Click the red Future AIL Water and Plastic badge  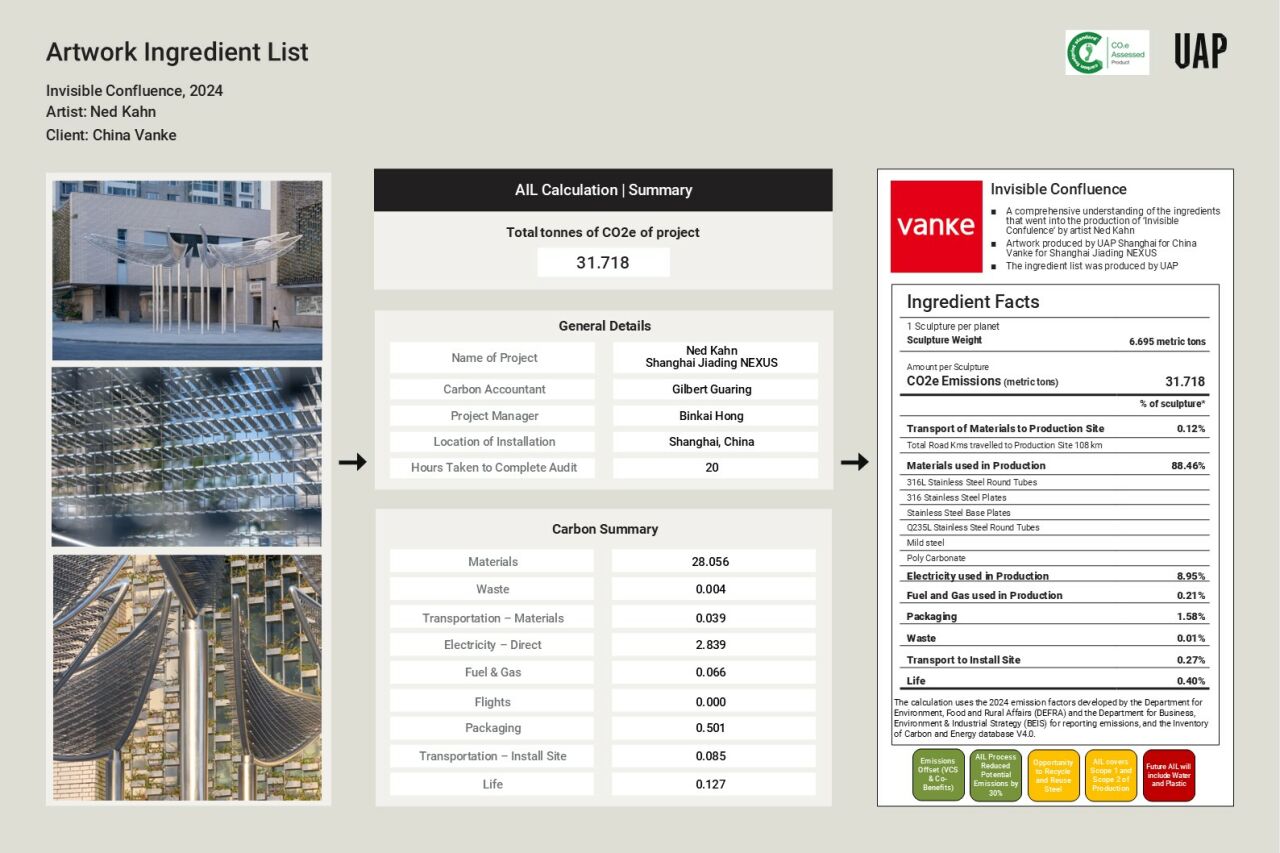[x=1169, y=775]
